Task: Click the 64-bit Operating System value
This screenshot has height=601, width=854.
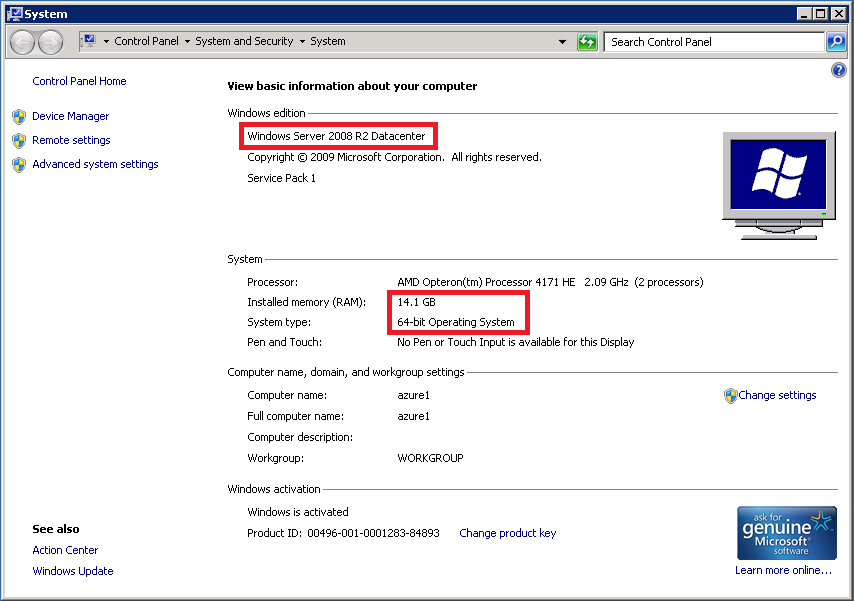Action: (x=455, y=322)
